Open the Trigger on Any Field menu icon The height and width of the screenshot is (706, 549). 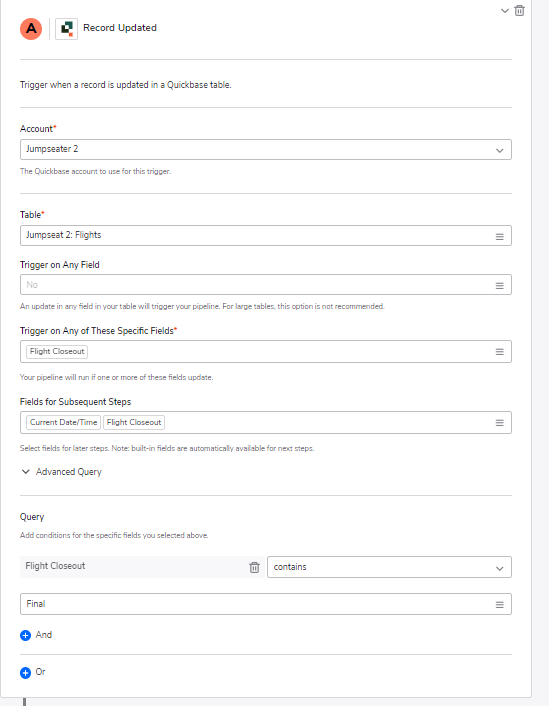coord(499,285)
